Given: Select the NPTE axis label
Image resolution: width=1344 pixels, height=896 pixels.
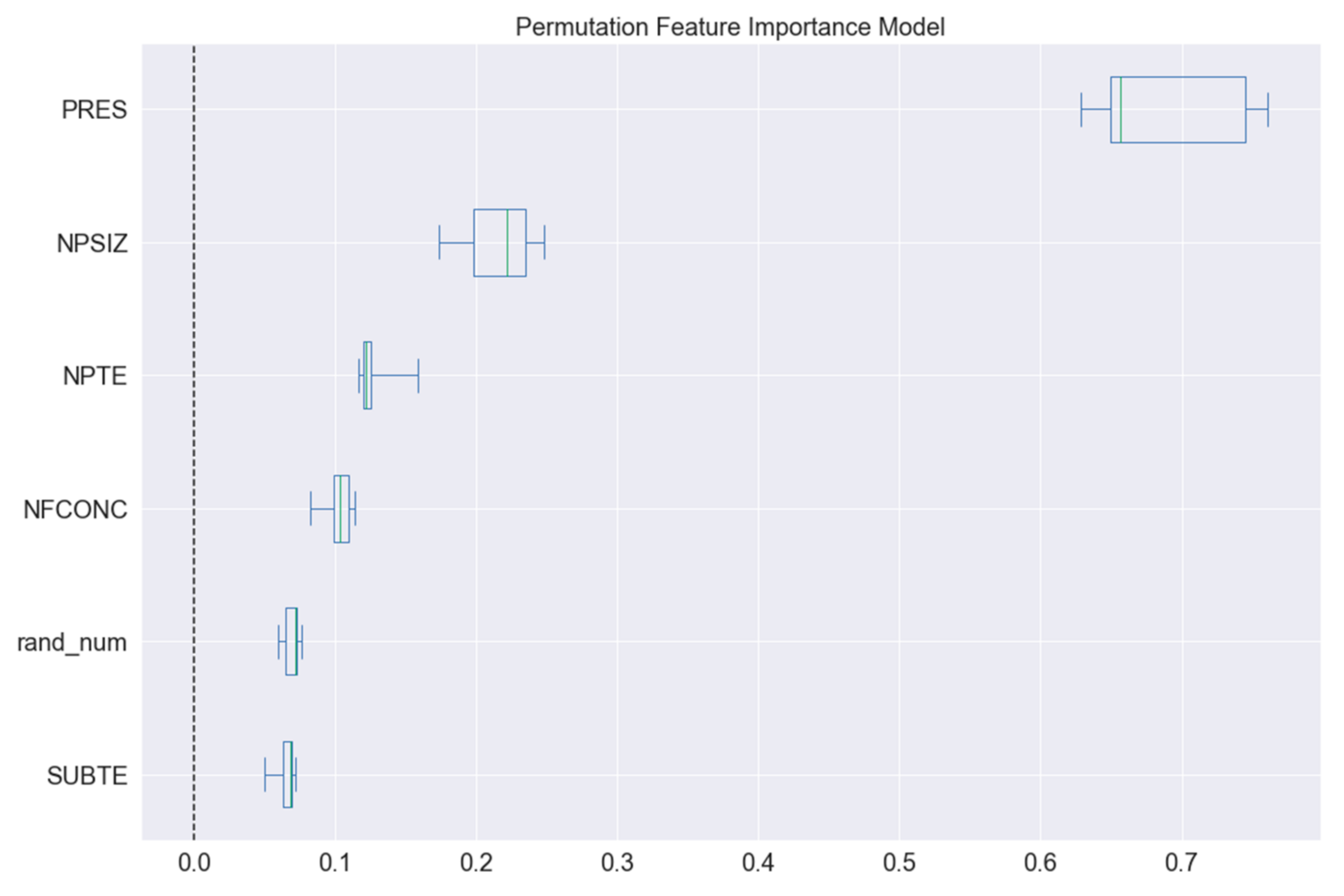Looking at the screenshot, I should coord(95,376).
